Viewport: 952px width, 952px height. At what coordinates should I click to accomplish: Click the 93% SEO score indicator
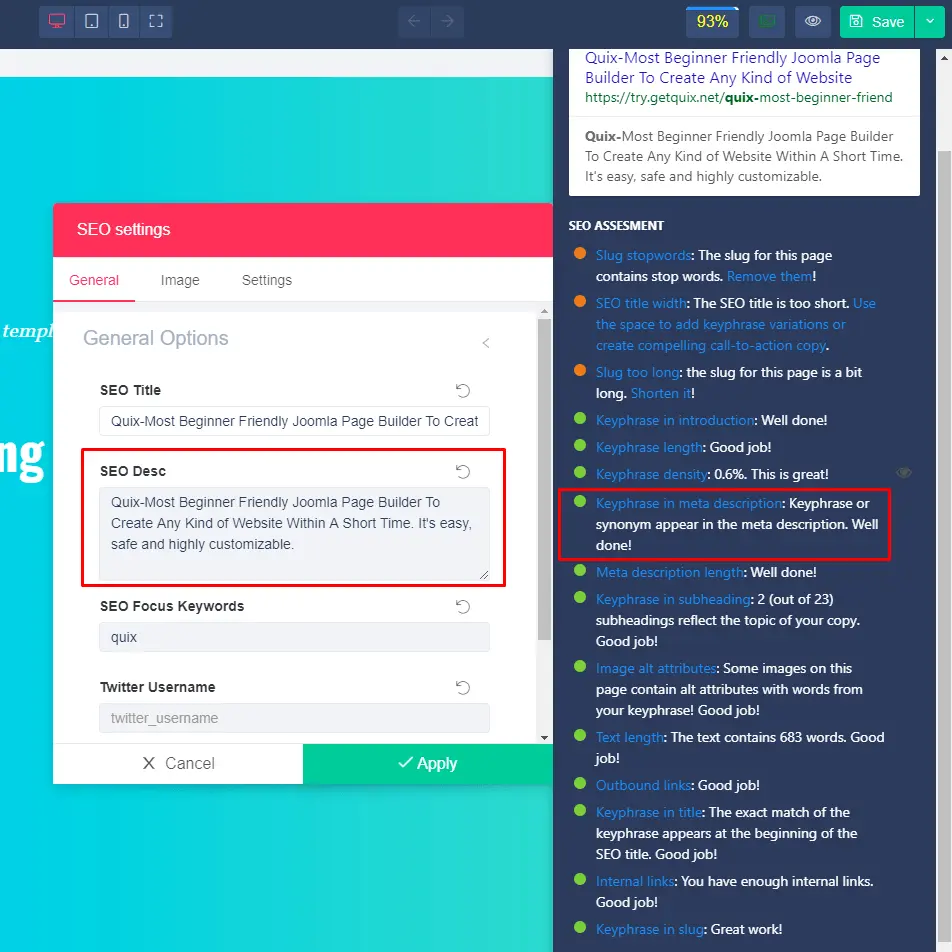712,21
